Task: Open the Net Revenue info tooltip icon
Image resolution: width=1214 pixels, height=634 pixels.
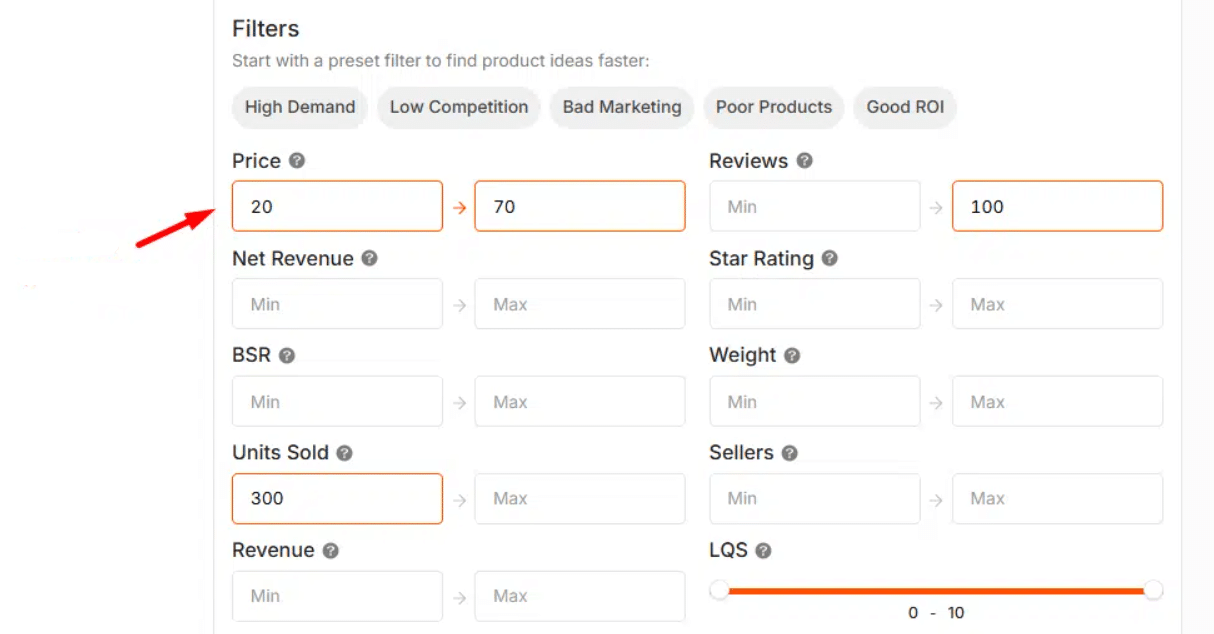Action: (369, 259)
